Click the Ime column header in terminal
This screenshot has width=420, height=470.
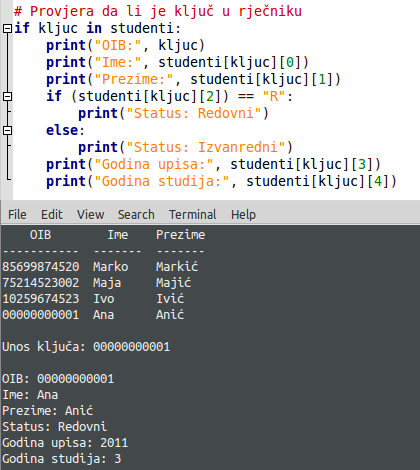[118, 235]
